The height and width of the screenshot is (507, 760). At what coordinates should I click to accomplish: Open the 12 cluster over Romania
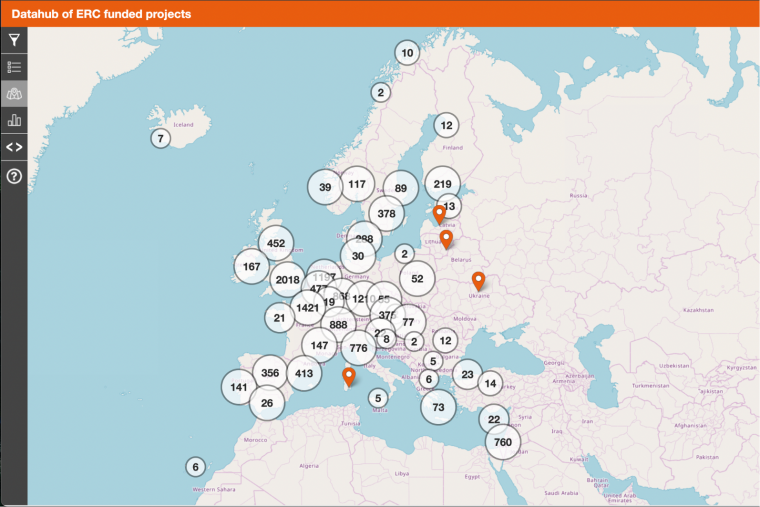(445, 341)
